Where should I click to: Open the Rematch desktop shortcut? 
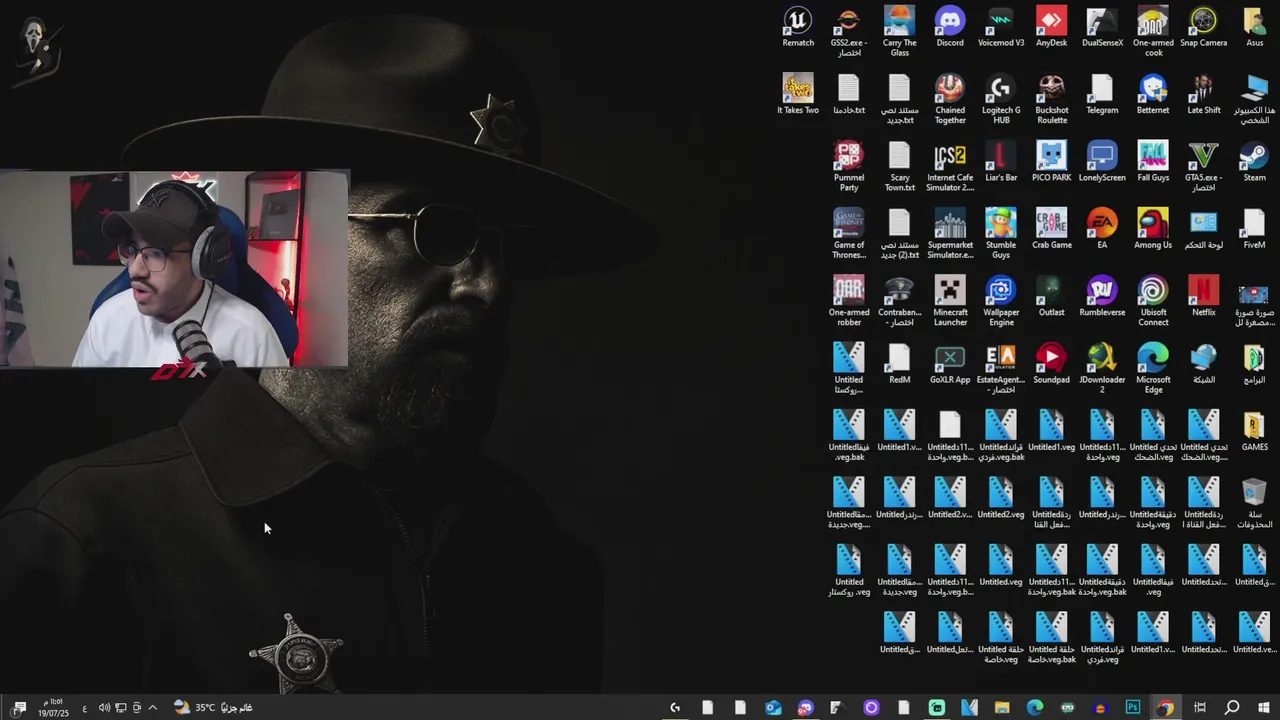(798, 27)
